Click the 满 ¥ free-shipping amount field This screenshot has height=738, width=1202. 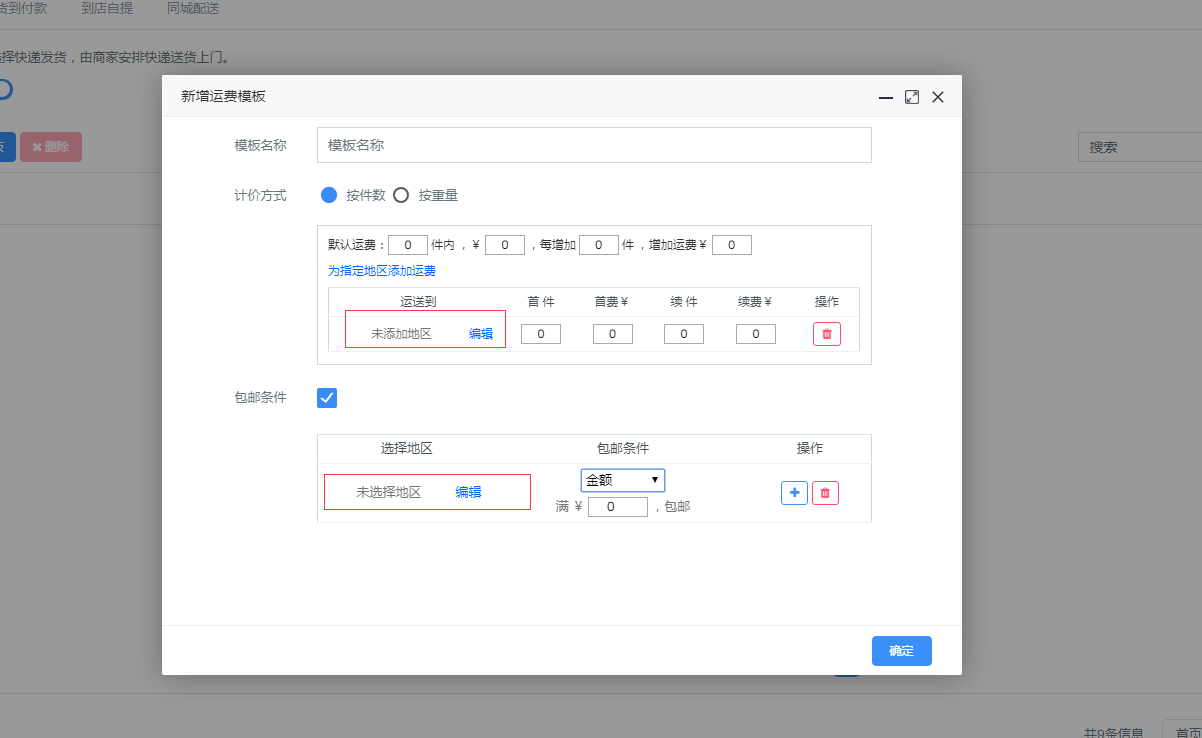pyautogui.click(x=617, y=507)
